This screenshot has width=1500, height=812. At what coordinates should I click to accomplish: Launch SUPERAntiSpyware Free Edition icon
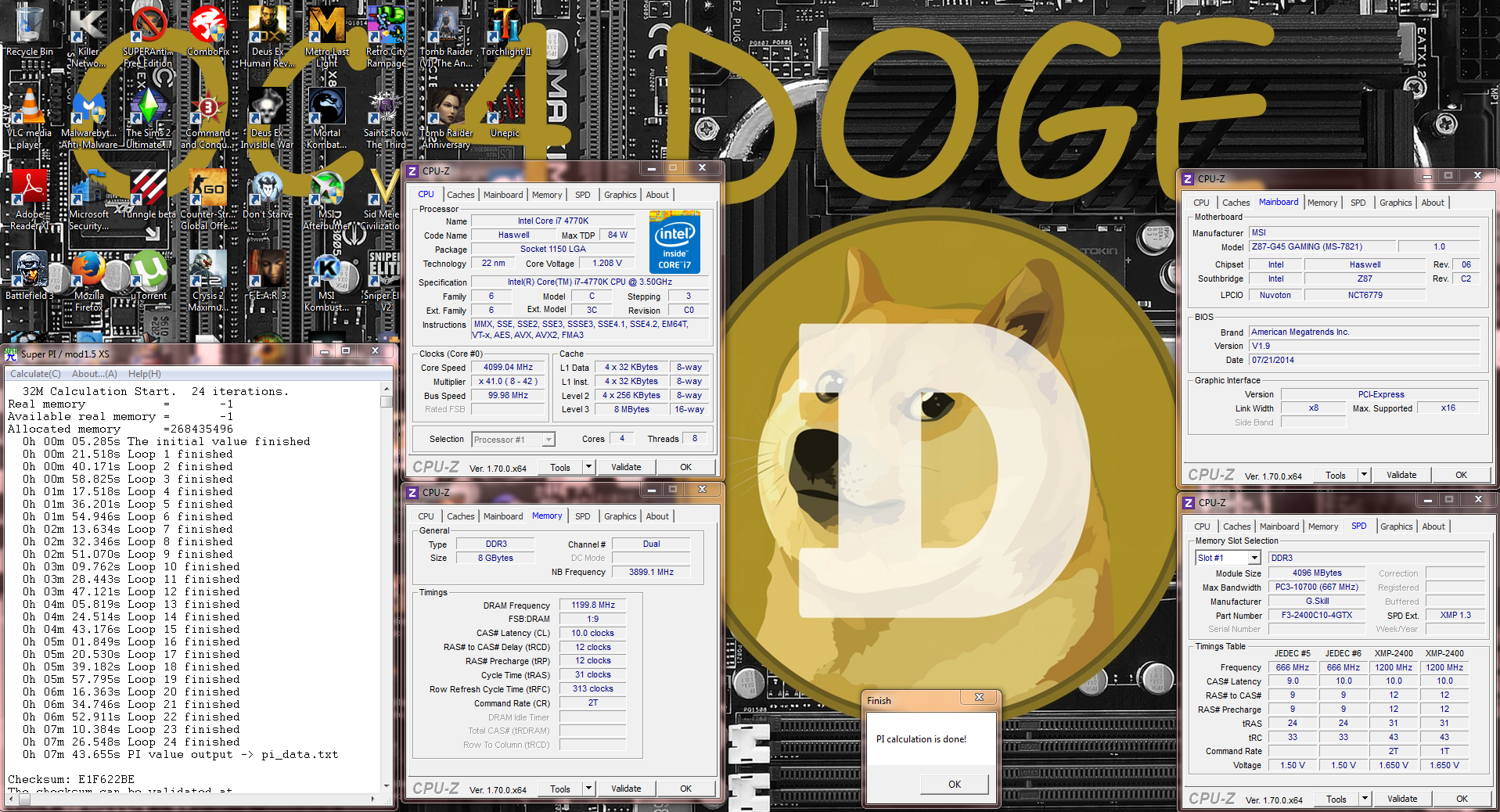(148, 36)
